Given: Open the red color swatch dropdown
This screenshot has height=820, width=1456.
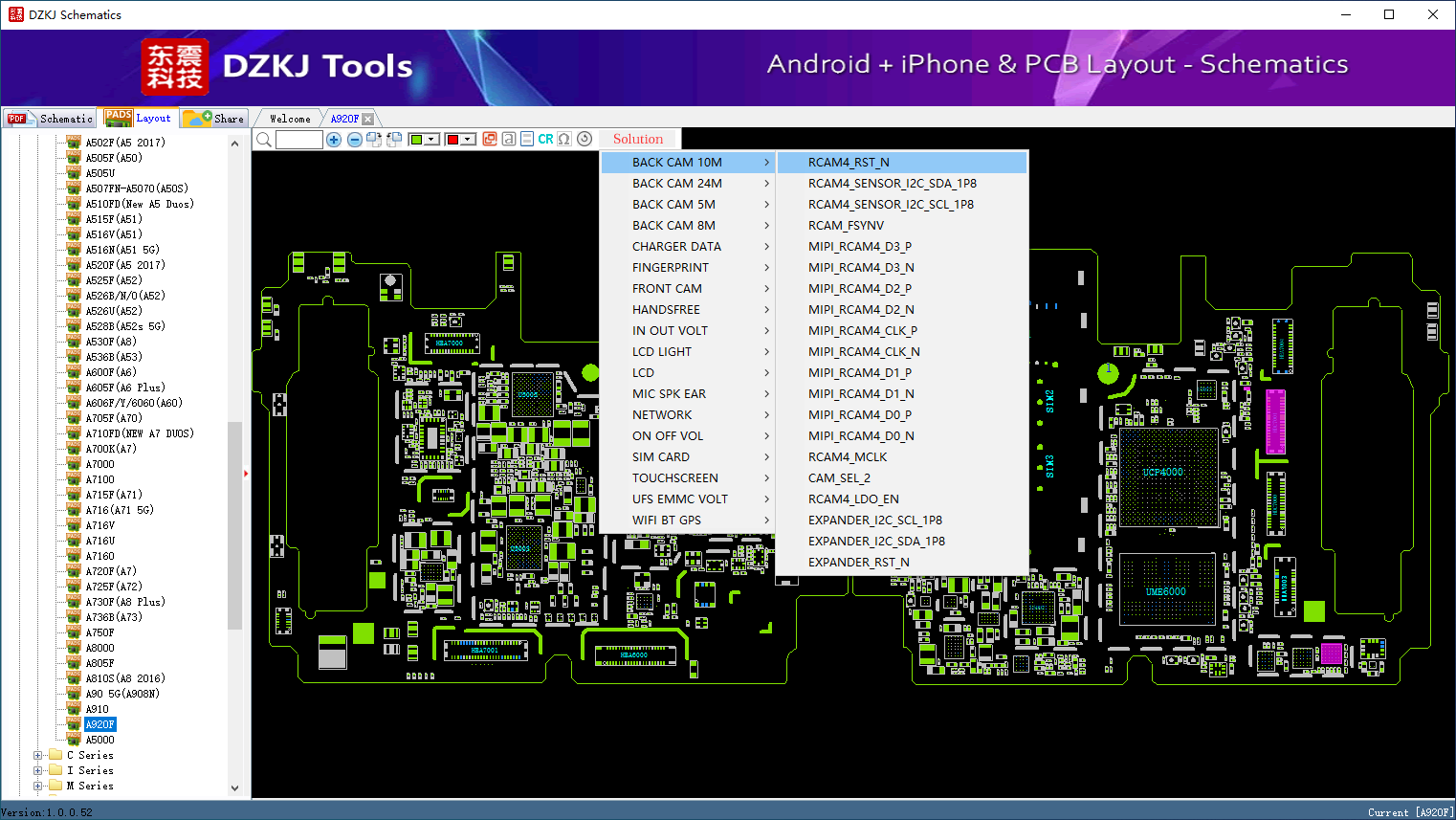Looking at the screenshot, I should [x=469, y=140].
